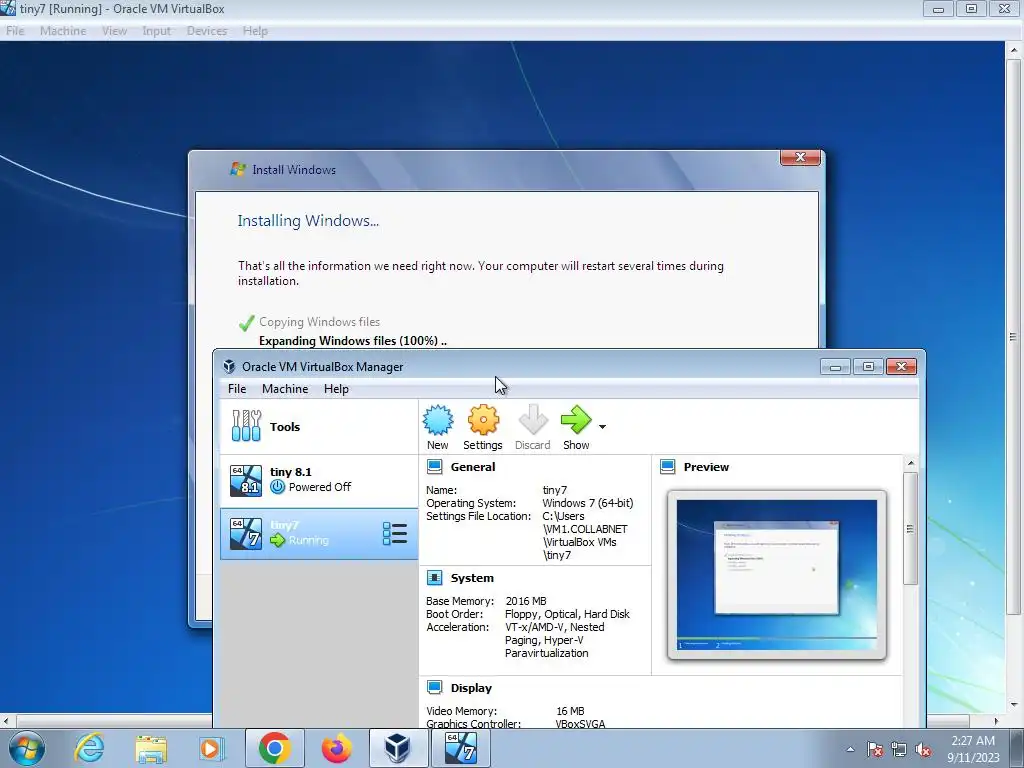
Task: Select the tiny 8.1 virtual machine
Action: point(319,480)
